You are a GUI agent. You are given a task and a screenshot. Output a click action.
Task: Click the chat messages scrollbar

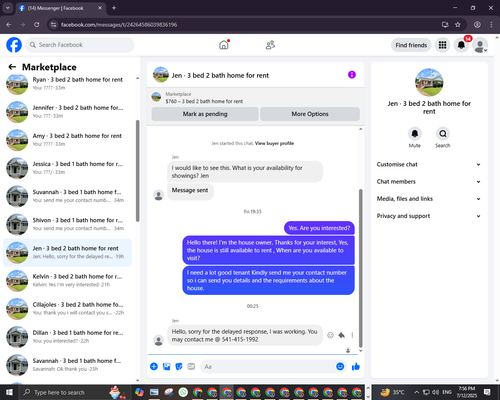(360, 268)
